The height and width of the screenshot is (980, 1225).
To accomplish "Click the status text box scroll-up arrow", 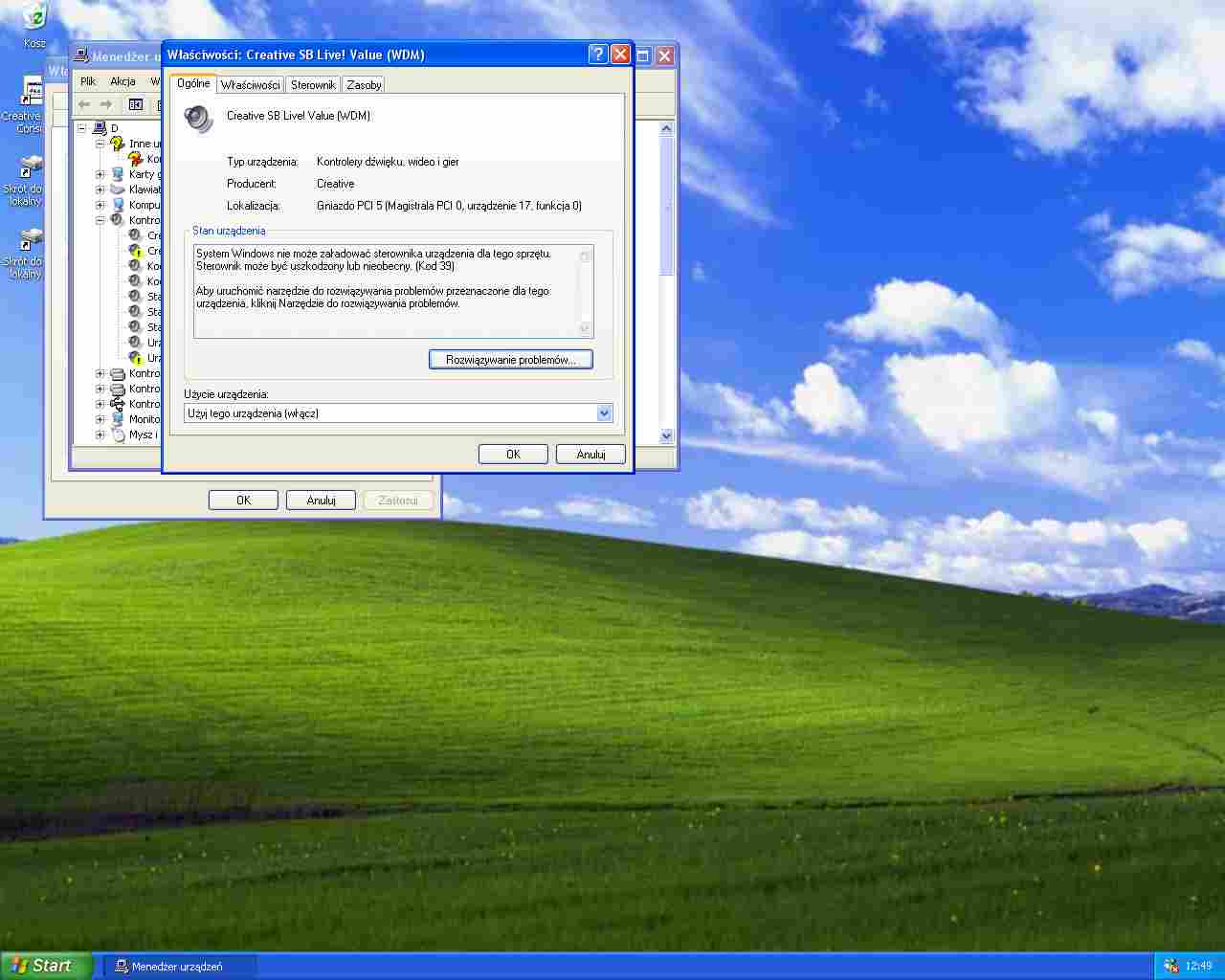I will pyautogui.click(x=585, y=256).
